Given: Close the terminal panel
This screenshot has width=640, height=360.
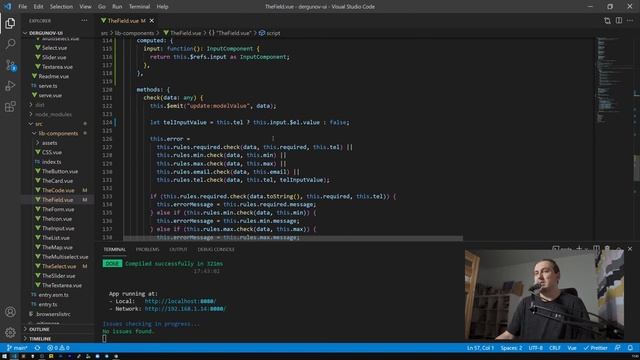Looking at the screenshot, I should click(x=630, y=249).
